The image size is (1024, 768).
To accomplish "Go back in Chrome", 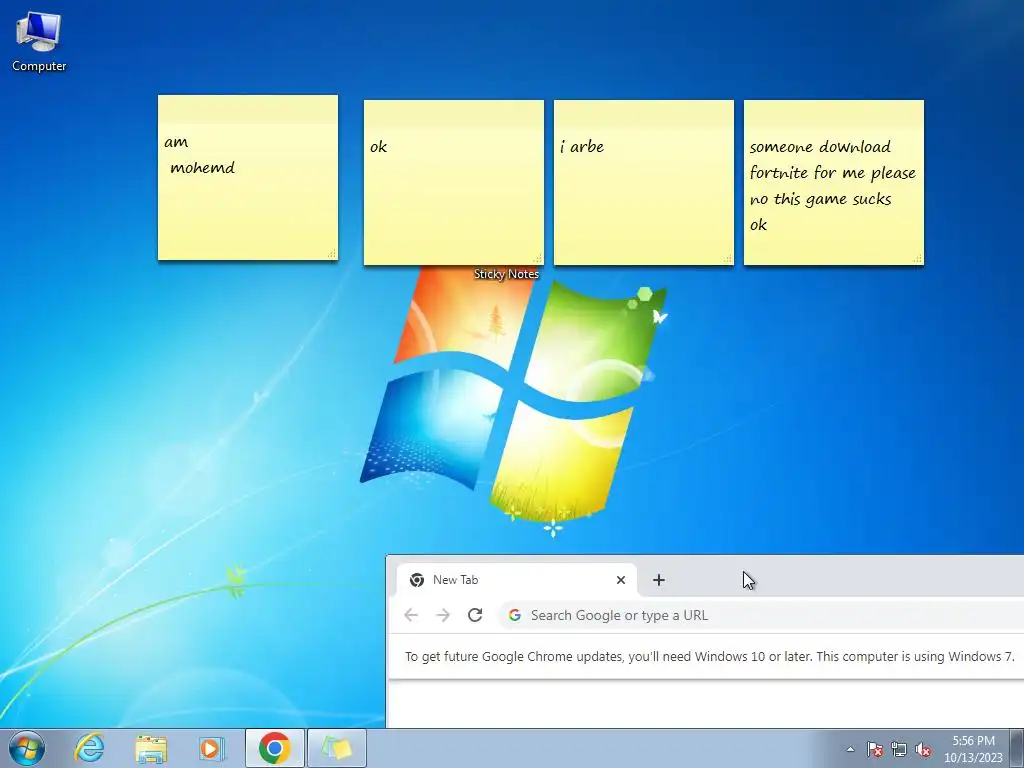I will pos(411,615).
